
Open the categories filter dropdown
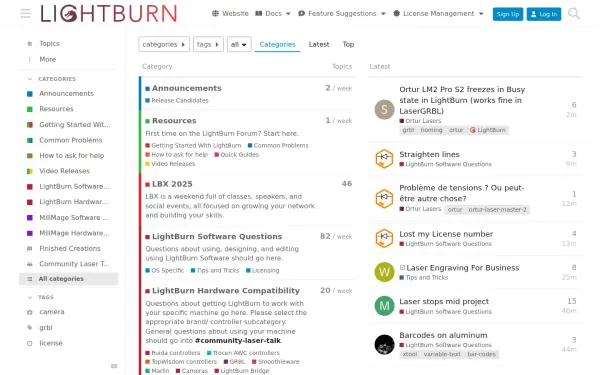click(x=164, y=44)
